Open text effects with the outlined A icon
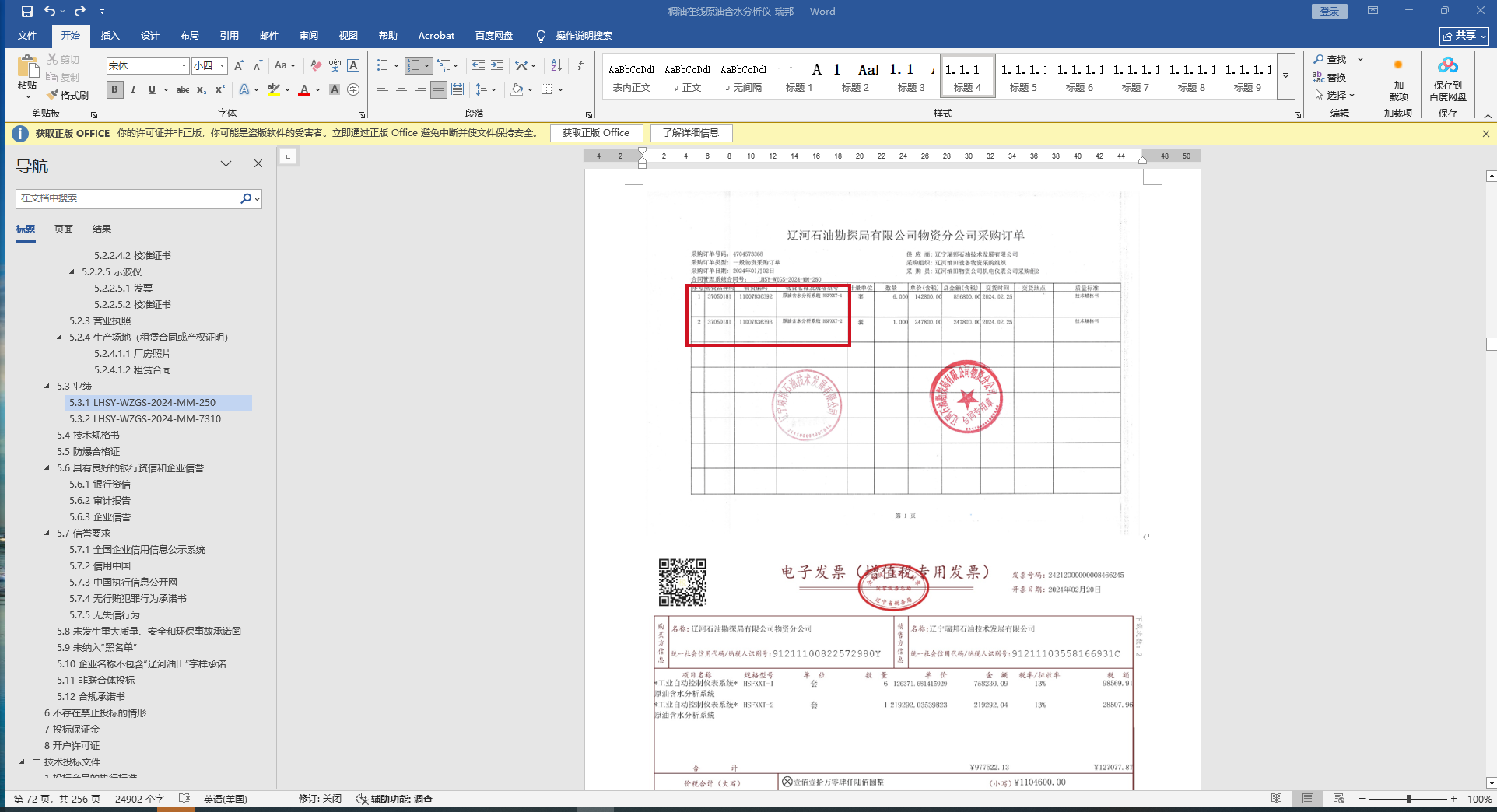 tap(244, 89)
